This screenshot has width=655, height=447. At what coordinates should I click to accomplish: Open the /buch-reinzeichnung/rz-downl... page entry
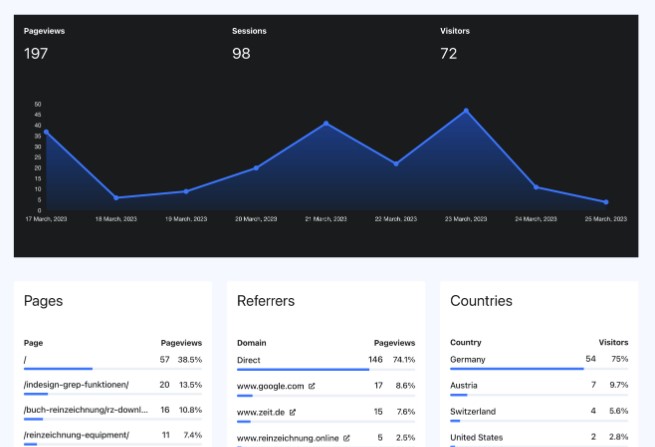tap(85, 410)
